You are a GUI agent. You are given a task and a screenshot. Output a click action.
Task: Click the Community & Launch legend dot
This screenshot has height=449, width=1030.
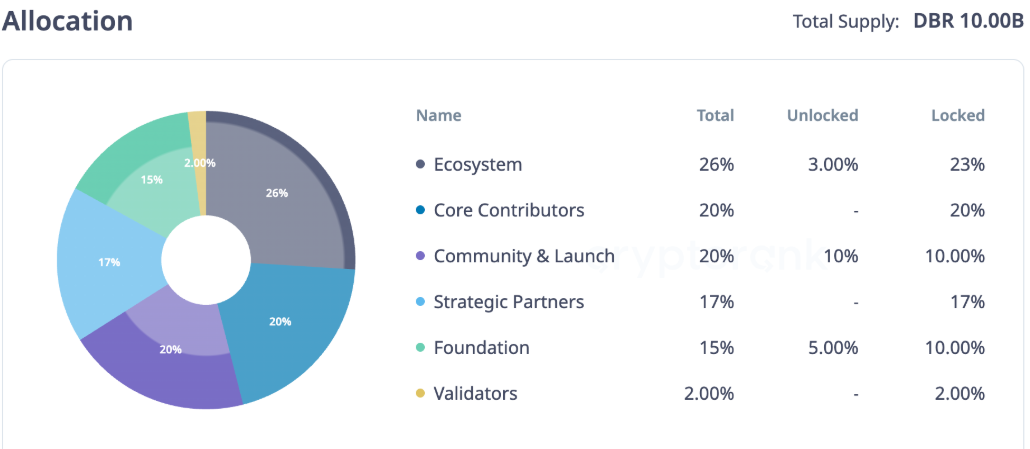[x=420, y=256]
